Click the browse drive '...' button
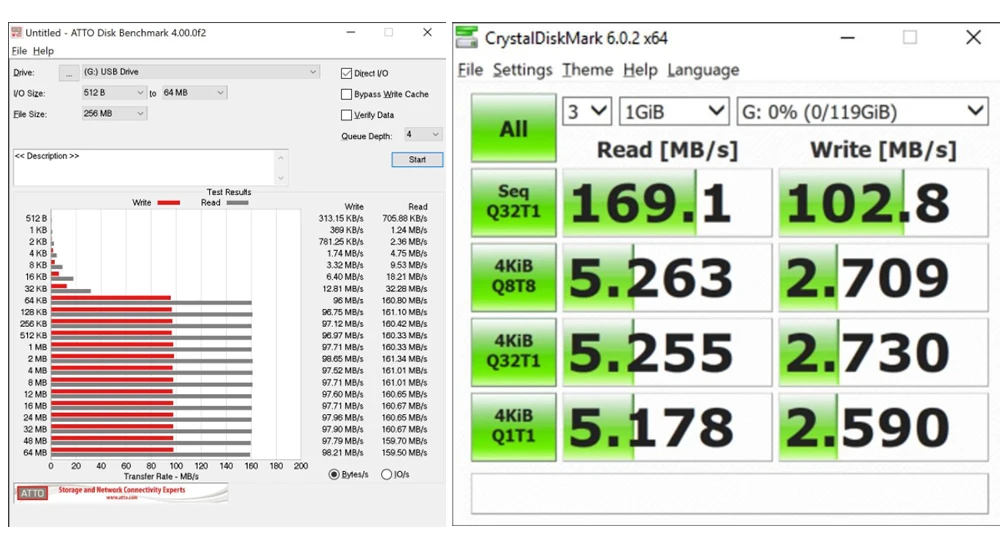1000x550 pixels. [x=69, y=73]
